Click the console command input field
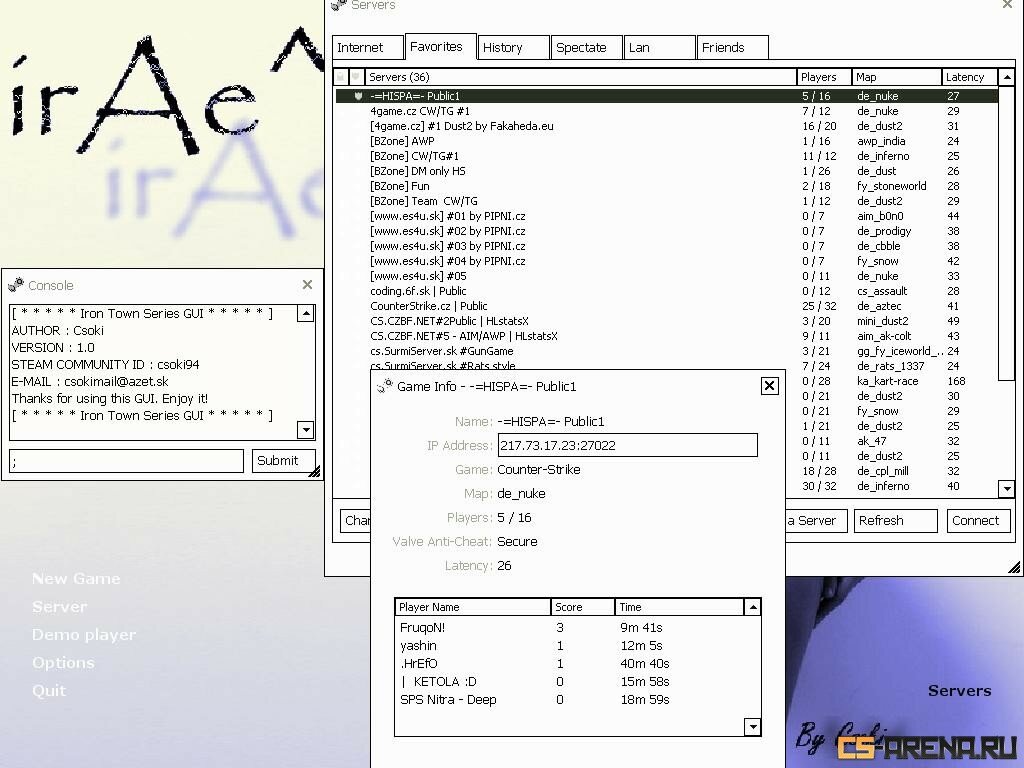The image size is (1024, 768). tap(126, 461)
